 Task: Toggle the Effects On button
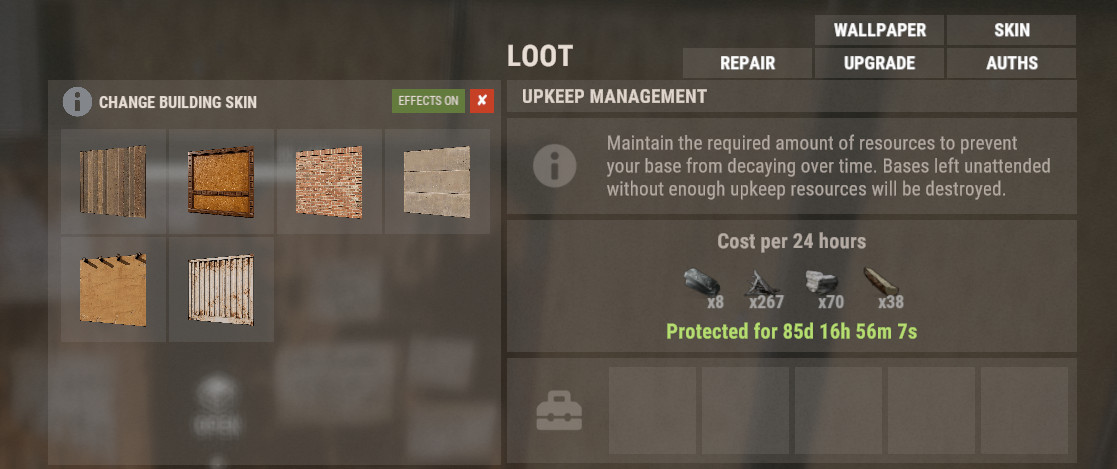click(x=428, y=101)
